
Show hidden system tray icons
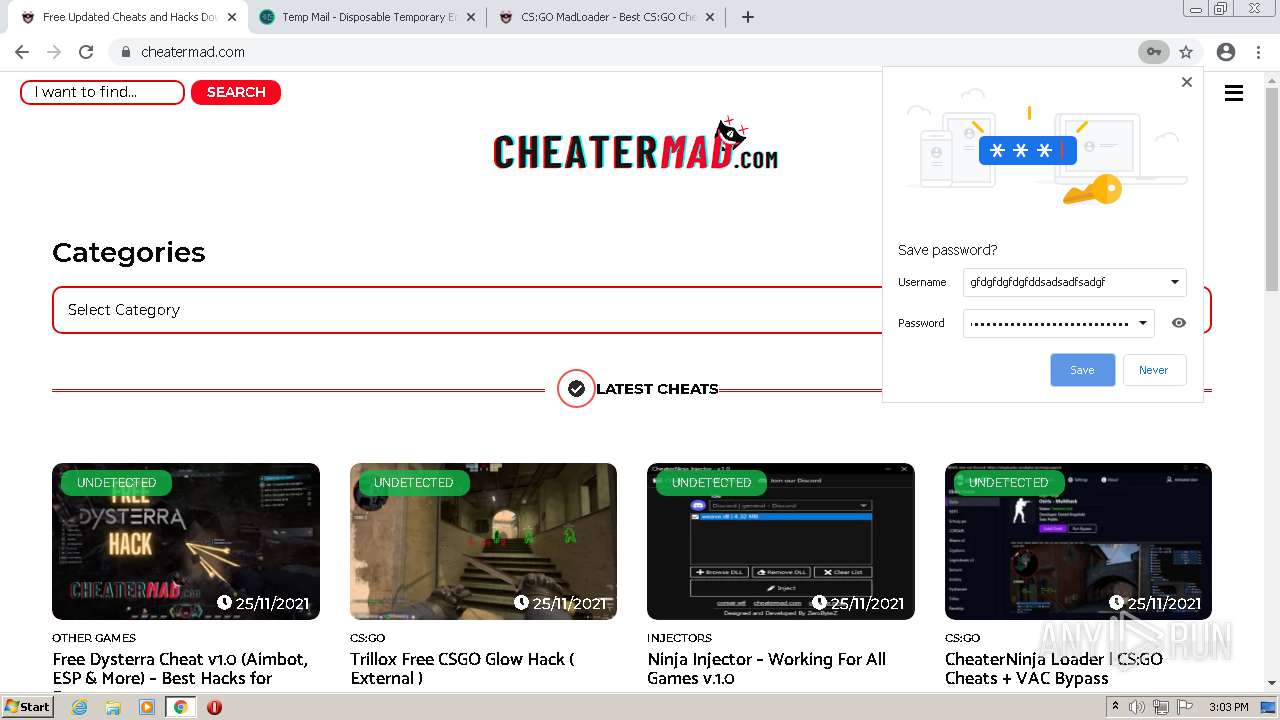click(x=1116, y=707)
